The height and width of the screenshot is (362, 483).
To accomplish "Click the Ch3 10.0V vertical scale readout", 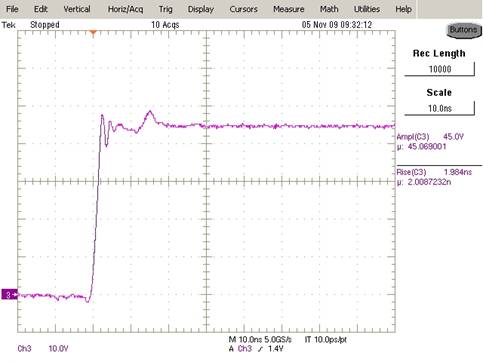I will (43, 349).
